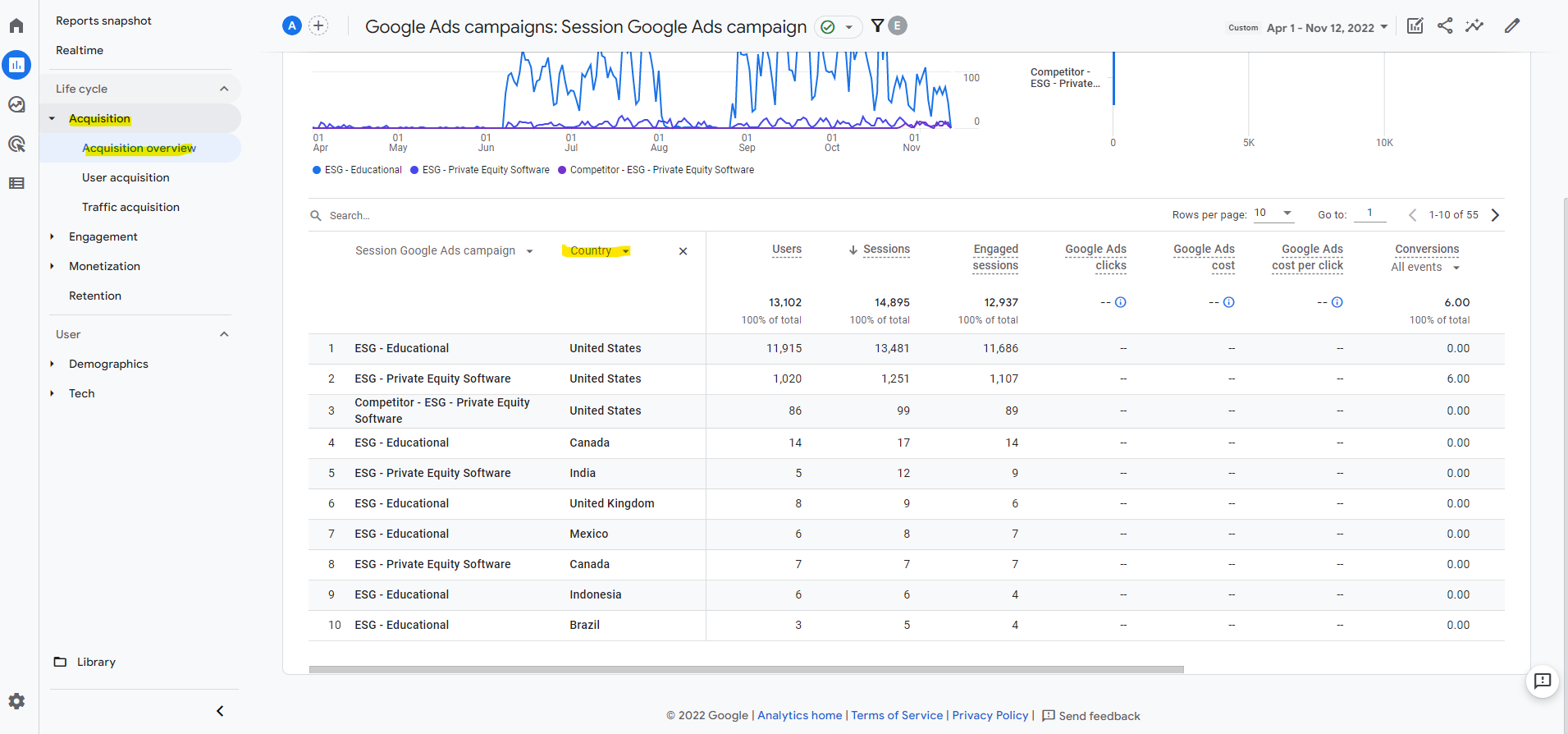This screenshot has height=734, width=1568.
Task: Open Traffic acquisition report
Action: point(130,207)
